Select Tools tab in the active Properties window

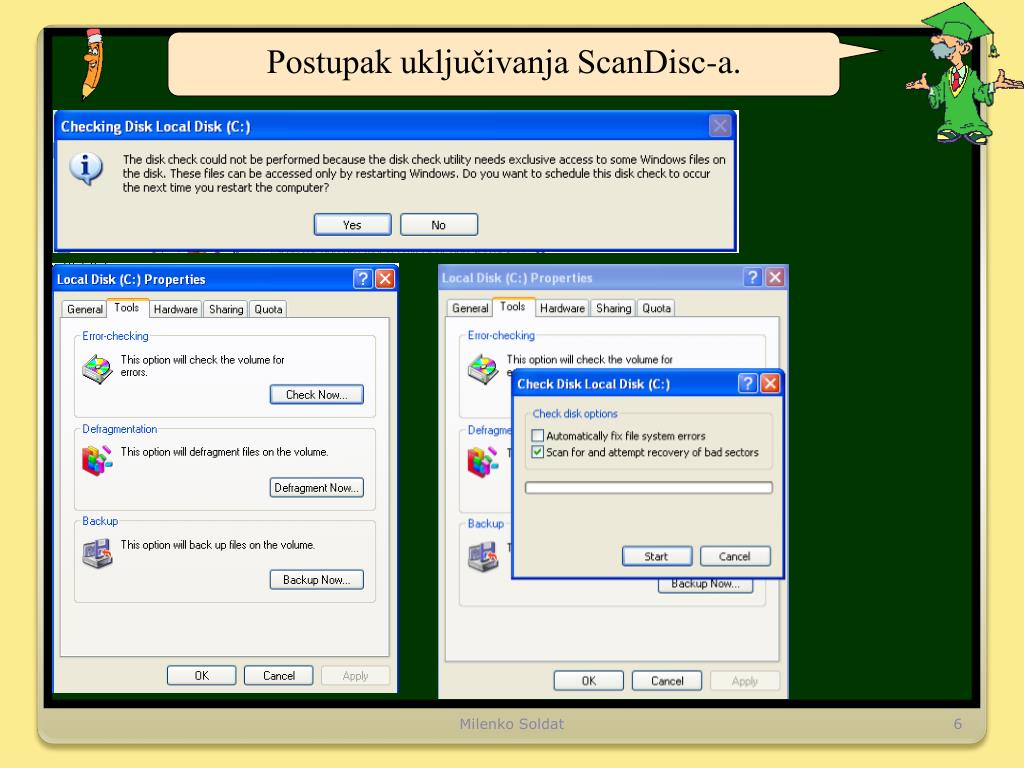[127, 308]
